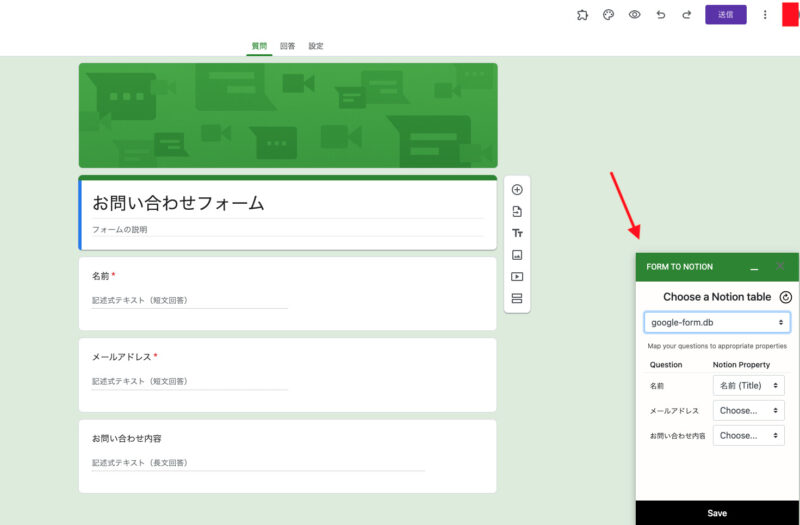Add an image from side toolbar
Screen dimensions: 800x525
click(517, 255)
